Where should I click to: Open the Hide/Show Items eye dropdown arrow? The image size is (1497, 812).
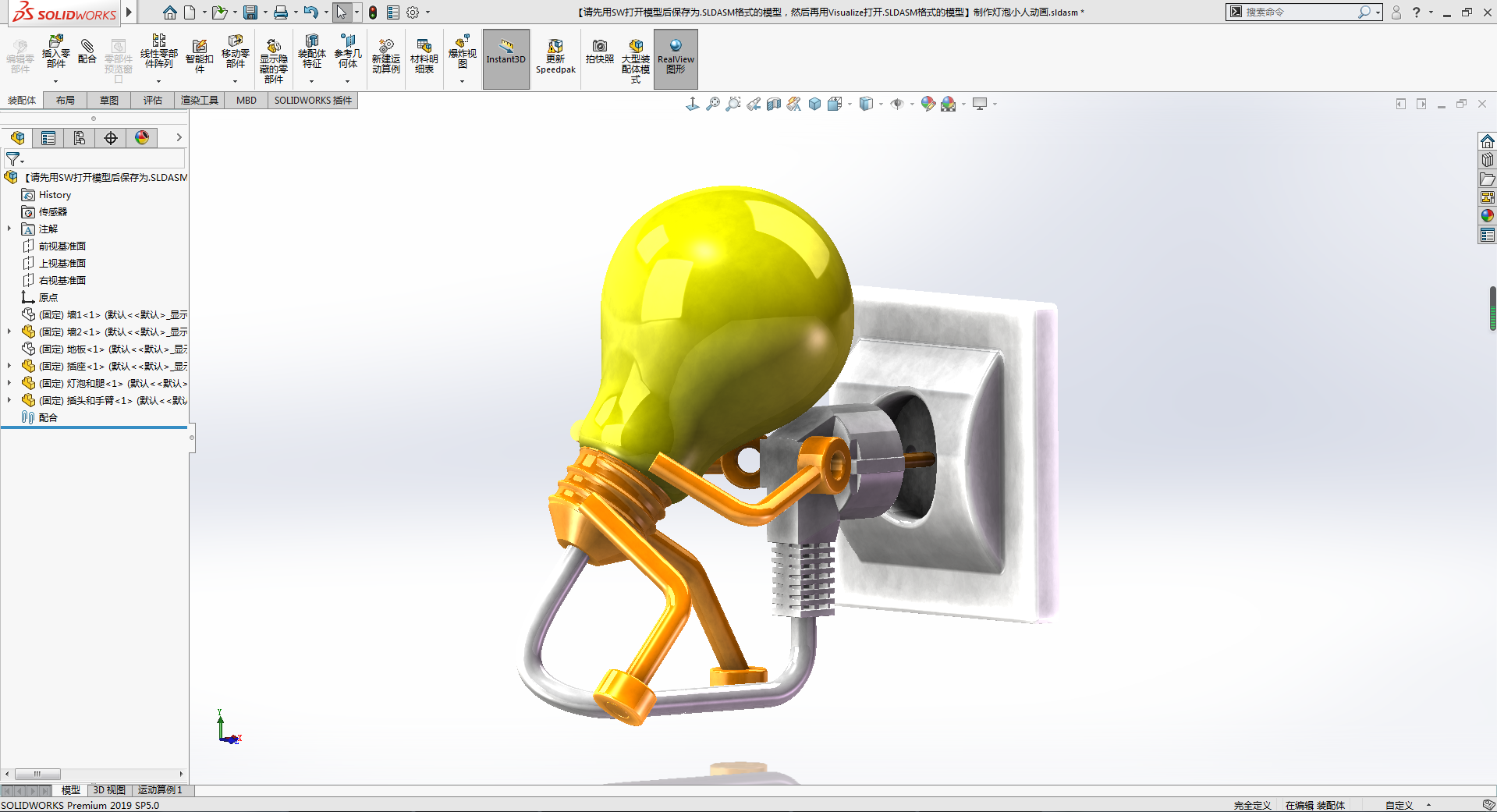pyautogui.click(x=912, y=104)
